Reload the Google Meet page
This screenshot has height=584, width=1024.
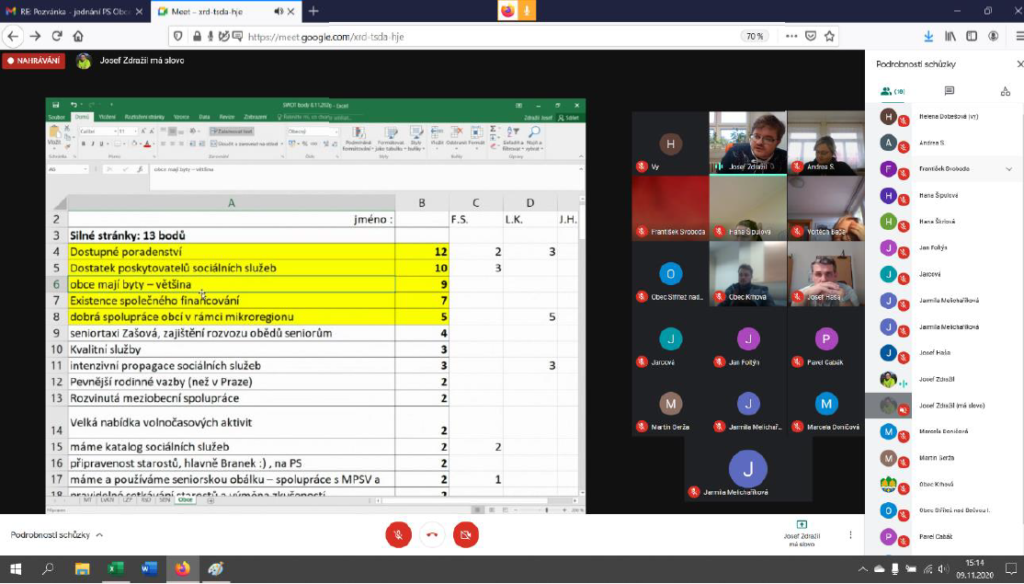57,37
